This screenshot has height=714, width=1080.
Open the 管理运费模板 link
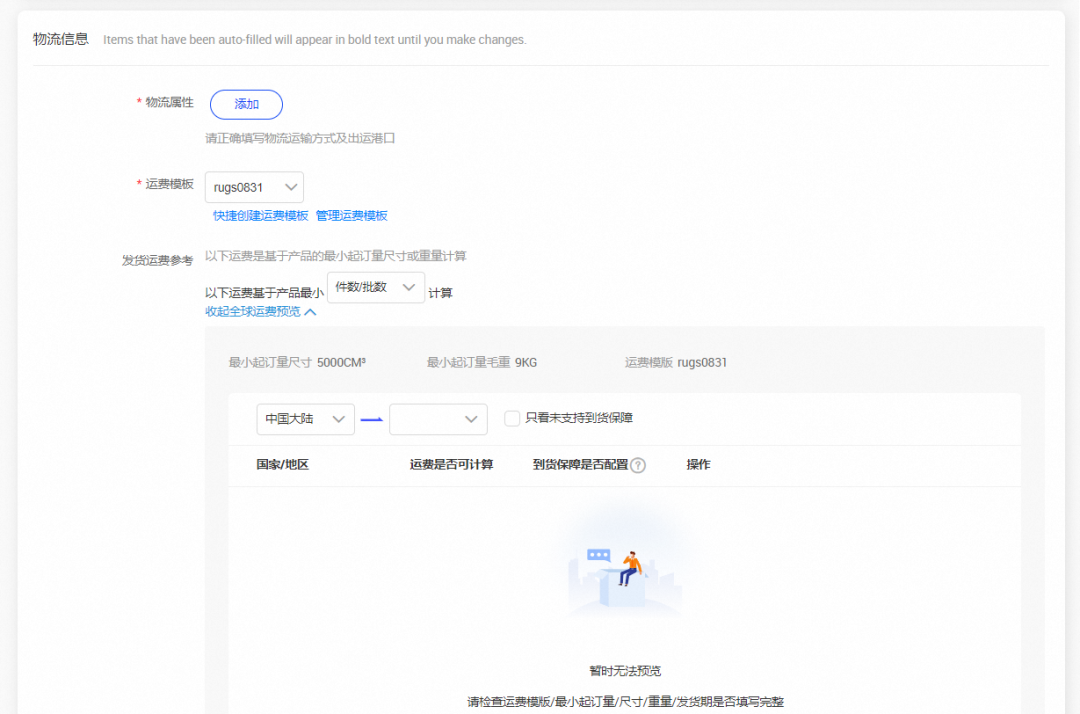[x=353, y=215]
